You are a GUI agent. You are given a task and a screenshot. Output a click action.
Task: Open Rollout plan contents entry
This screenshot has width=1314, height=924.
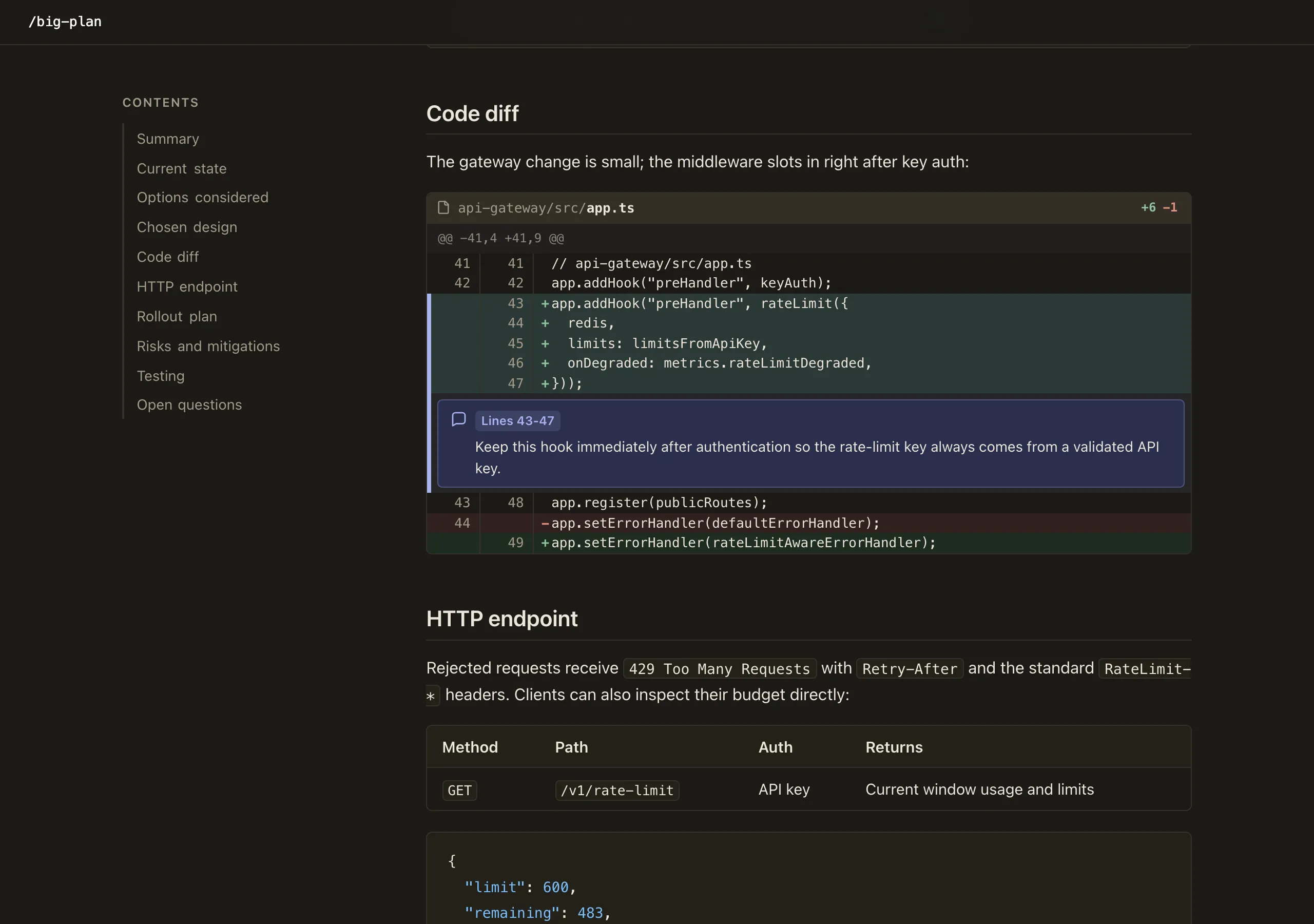pyautogui.click(x=177, y=316)
